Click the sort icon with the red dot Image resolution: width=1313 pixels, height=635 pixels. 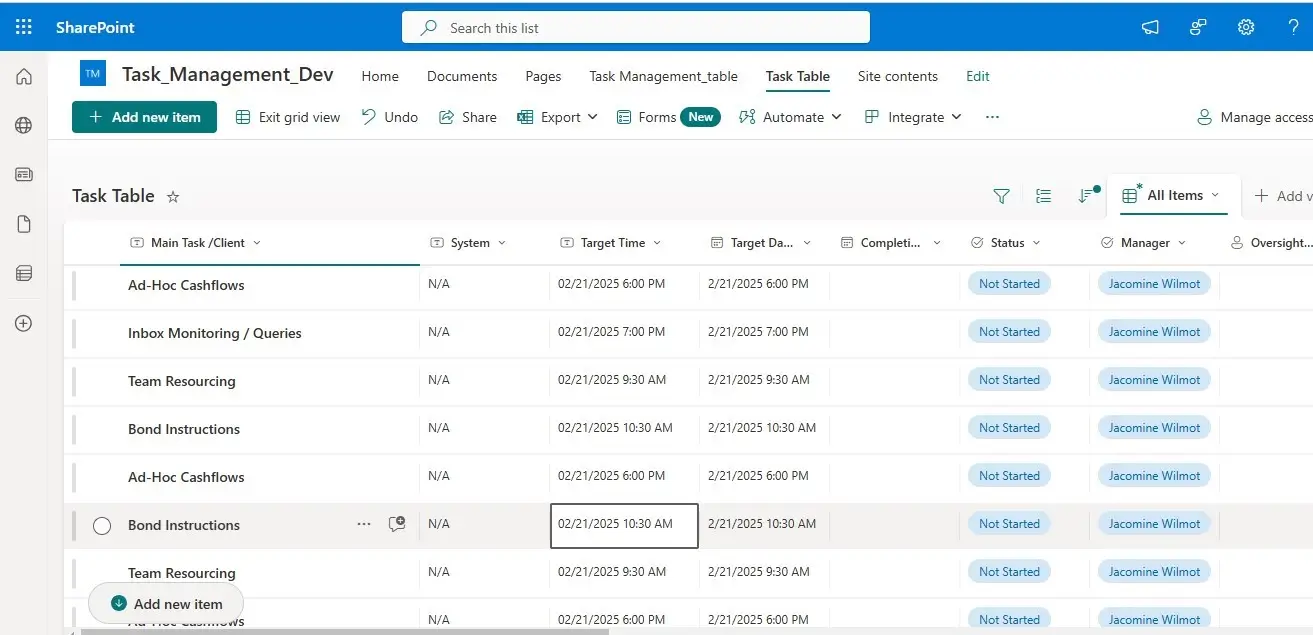pos(1088,196)
